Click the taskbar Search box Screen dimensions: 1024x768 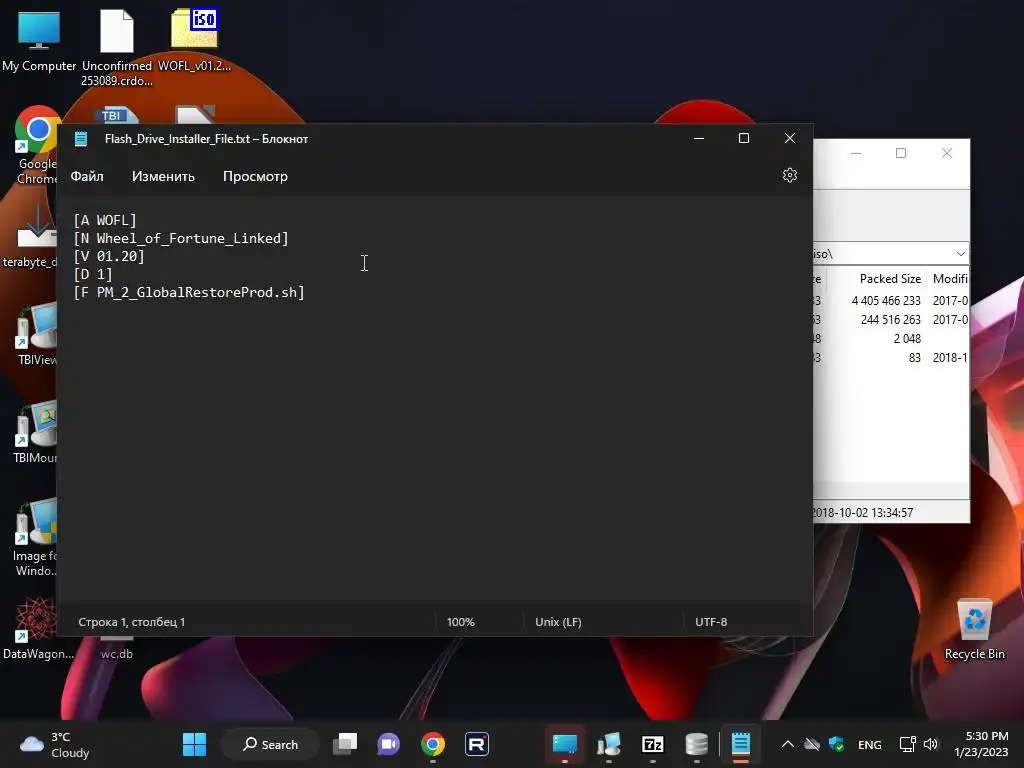point(270,744)
